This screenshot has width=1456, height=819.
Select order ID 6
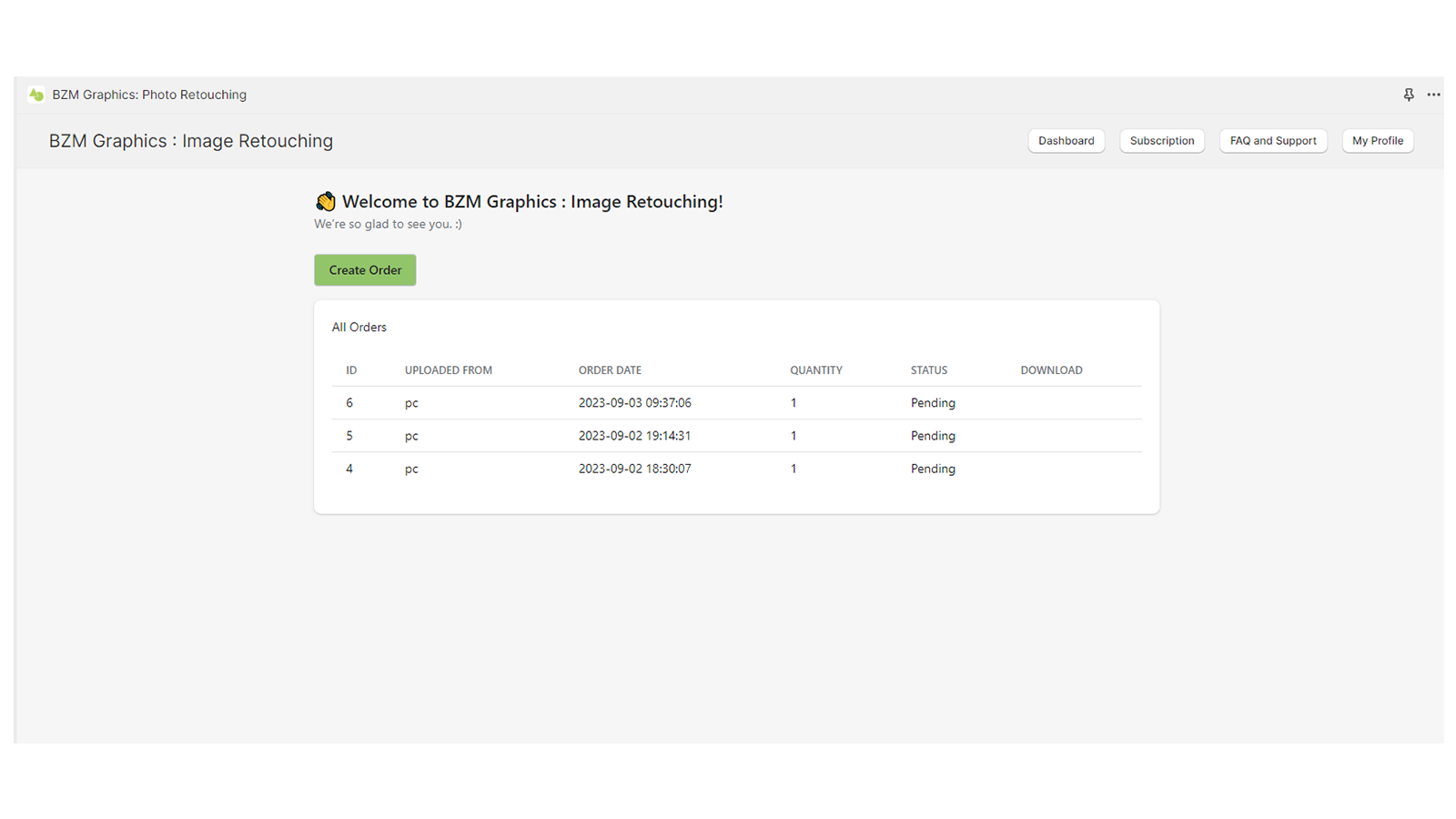pyautogui.click(x=349, y=403)
